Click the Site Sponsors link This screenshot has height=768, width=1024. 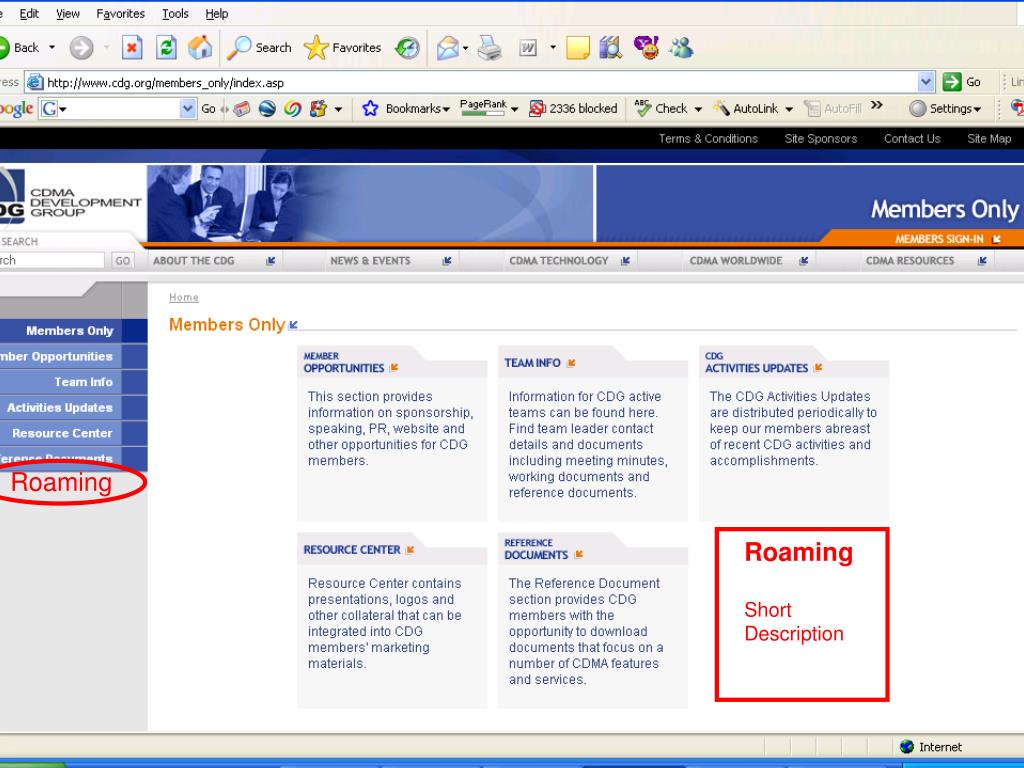(821, 138)
